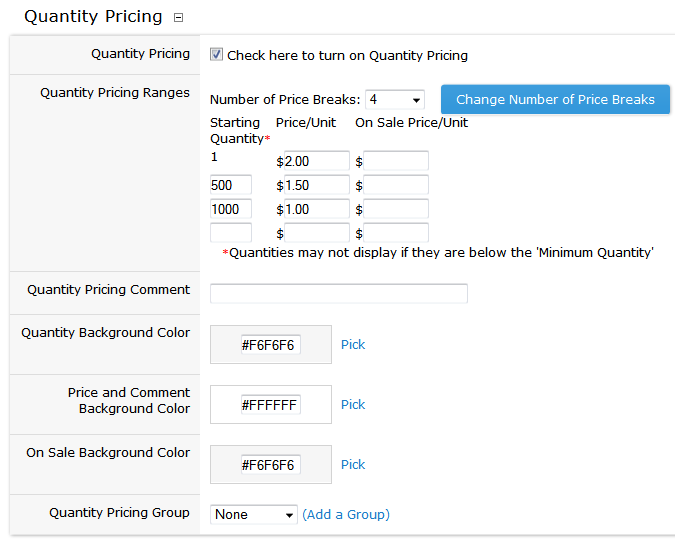The image size is (675, 546).
Task: Pick Price and Comment Background Color
Action: (353, 404)
